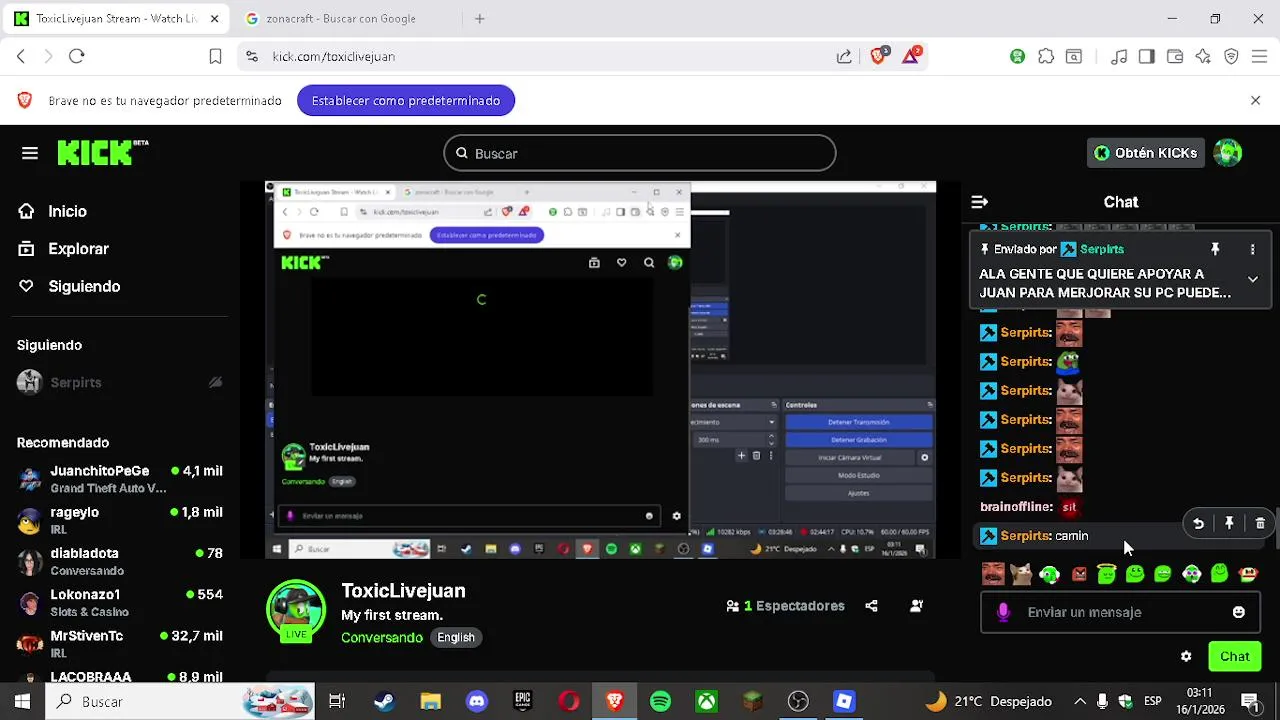Insert the green halo blob emote
The image size is (1280, 720).
[x=1106, y=574]
